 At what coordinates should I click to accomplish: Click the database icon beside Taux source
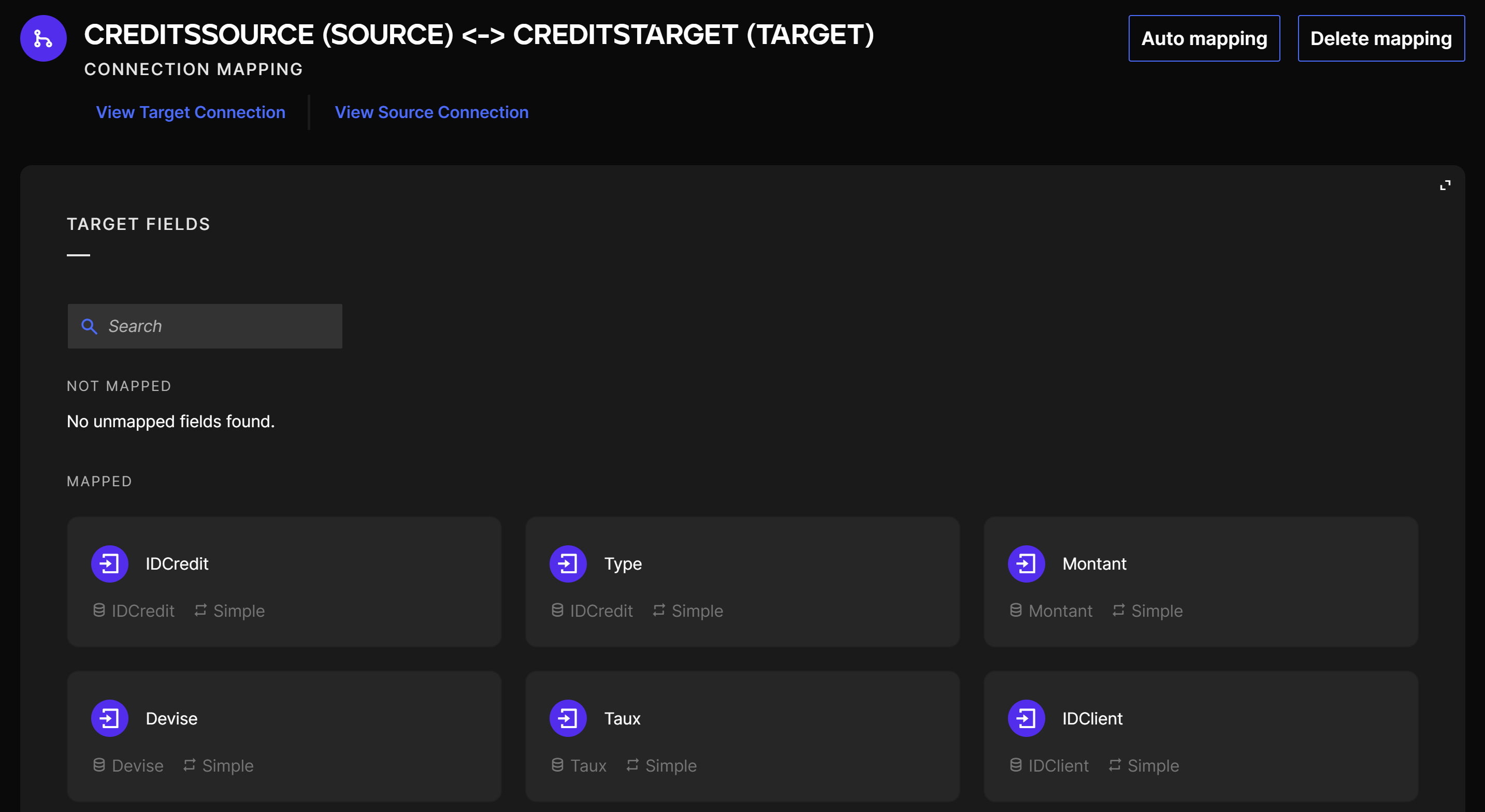[557, 765]
